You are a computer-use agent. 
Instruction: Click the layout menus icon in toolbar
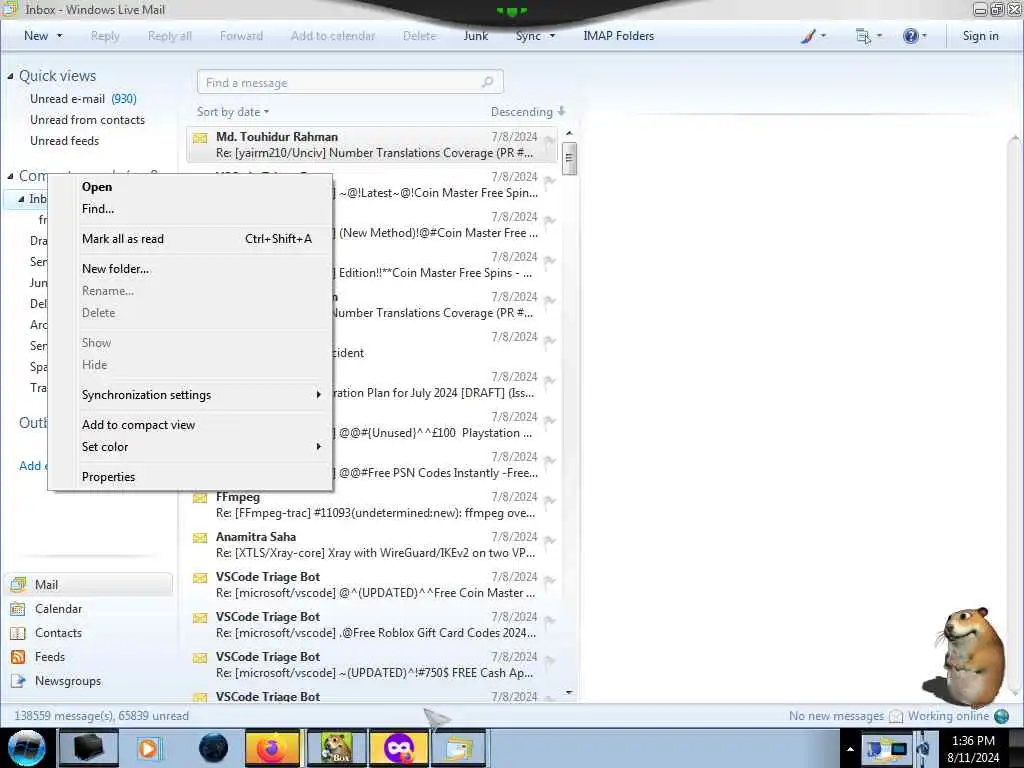point(863,36)
